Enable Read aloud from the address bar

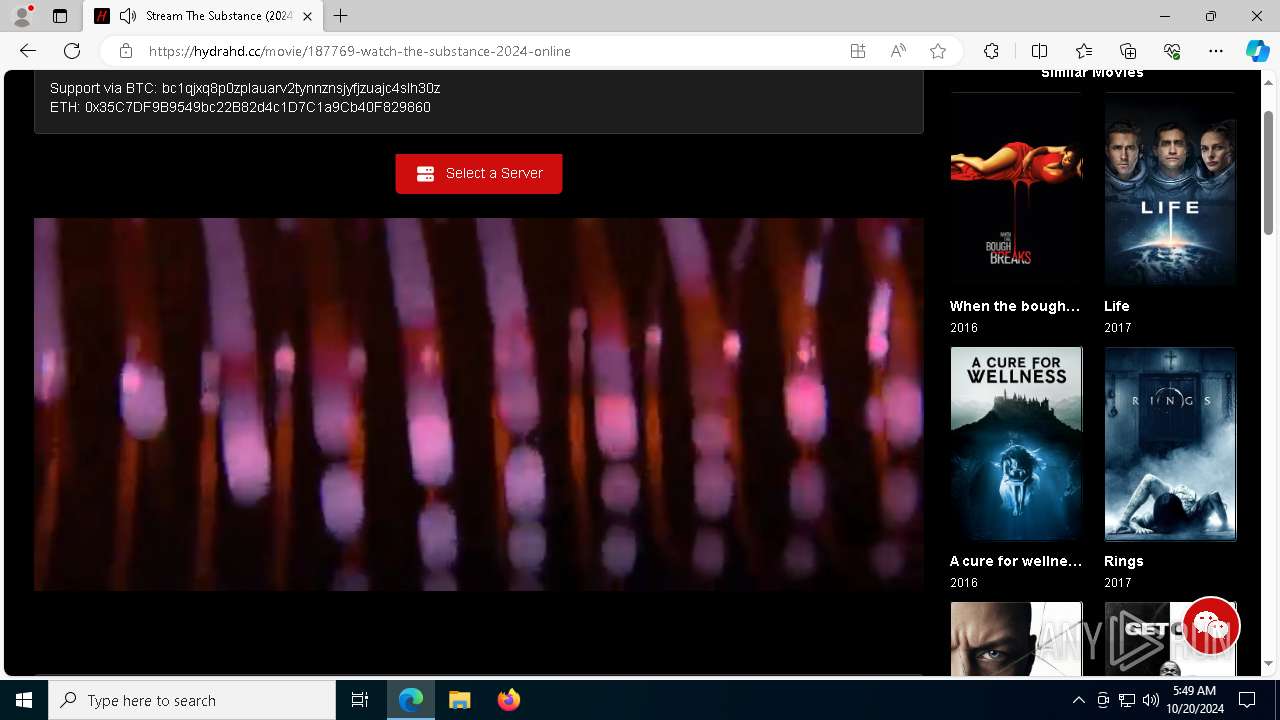pyautogui.click(x=898, y=51)
